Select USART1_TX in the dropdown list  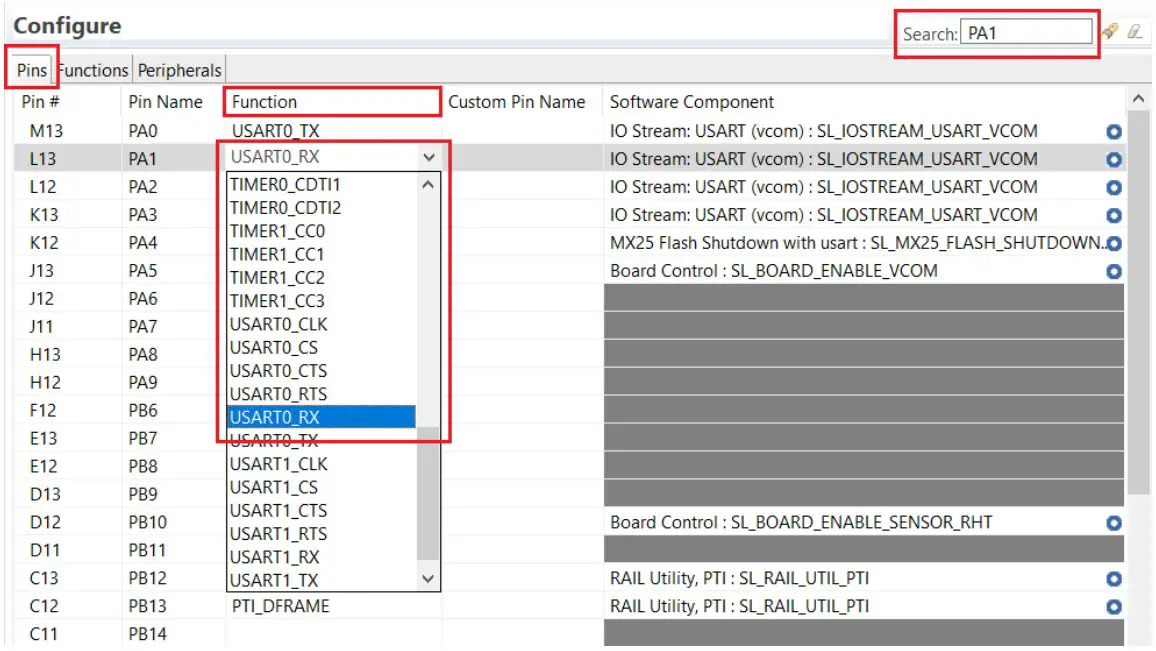[x=321, y=580]
